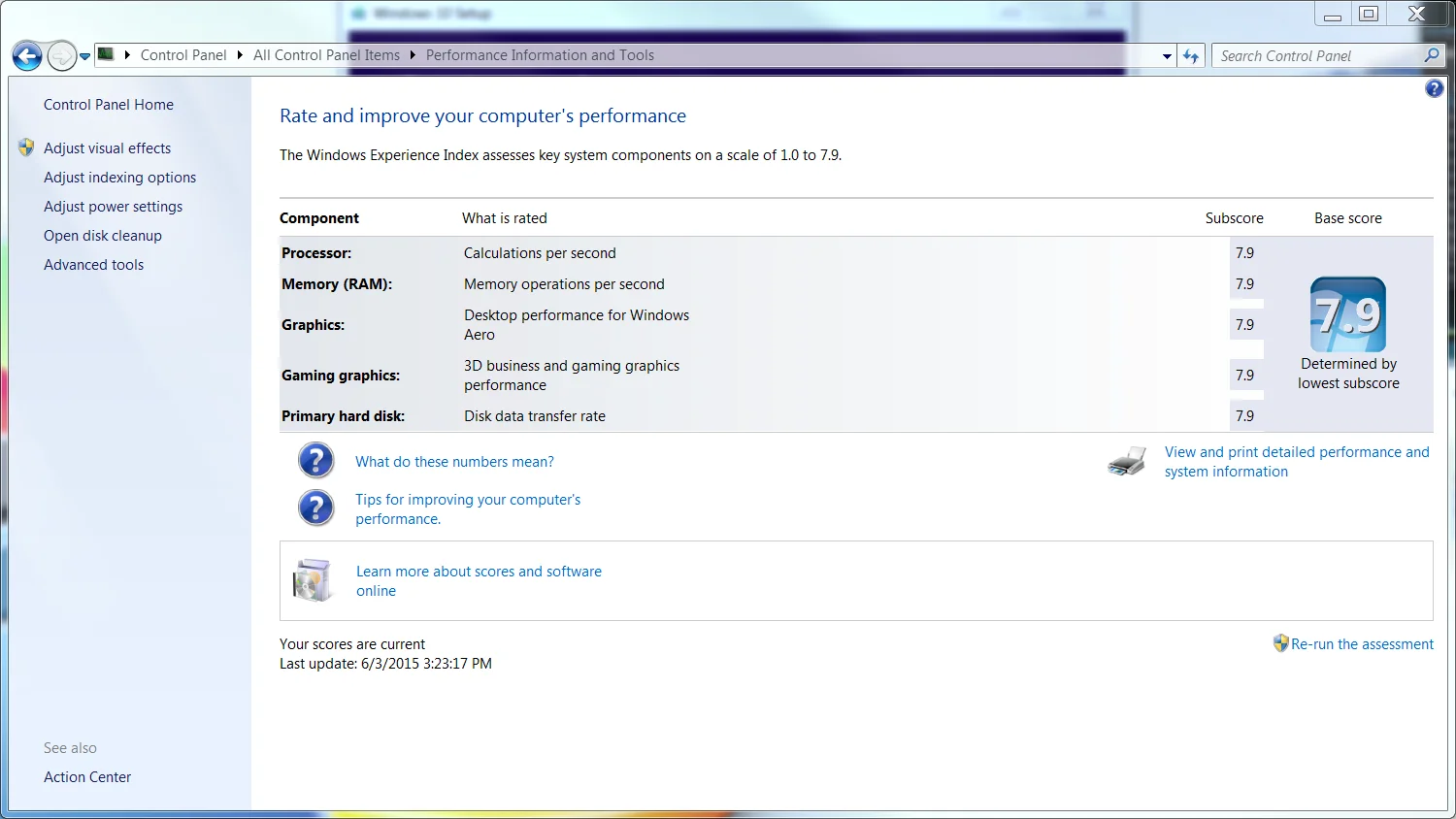The image size is (1456, 819).
Task: Open the blue Help question mark icon
Action: [1434, 89]
